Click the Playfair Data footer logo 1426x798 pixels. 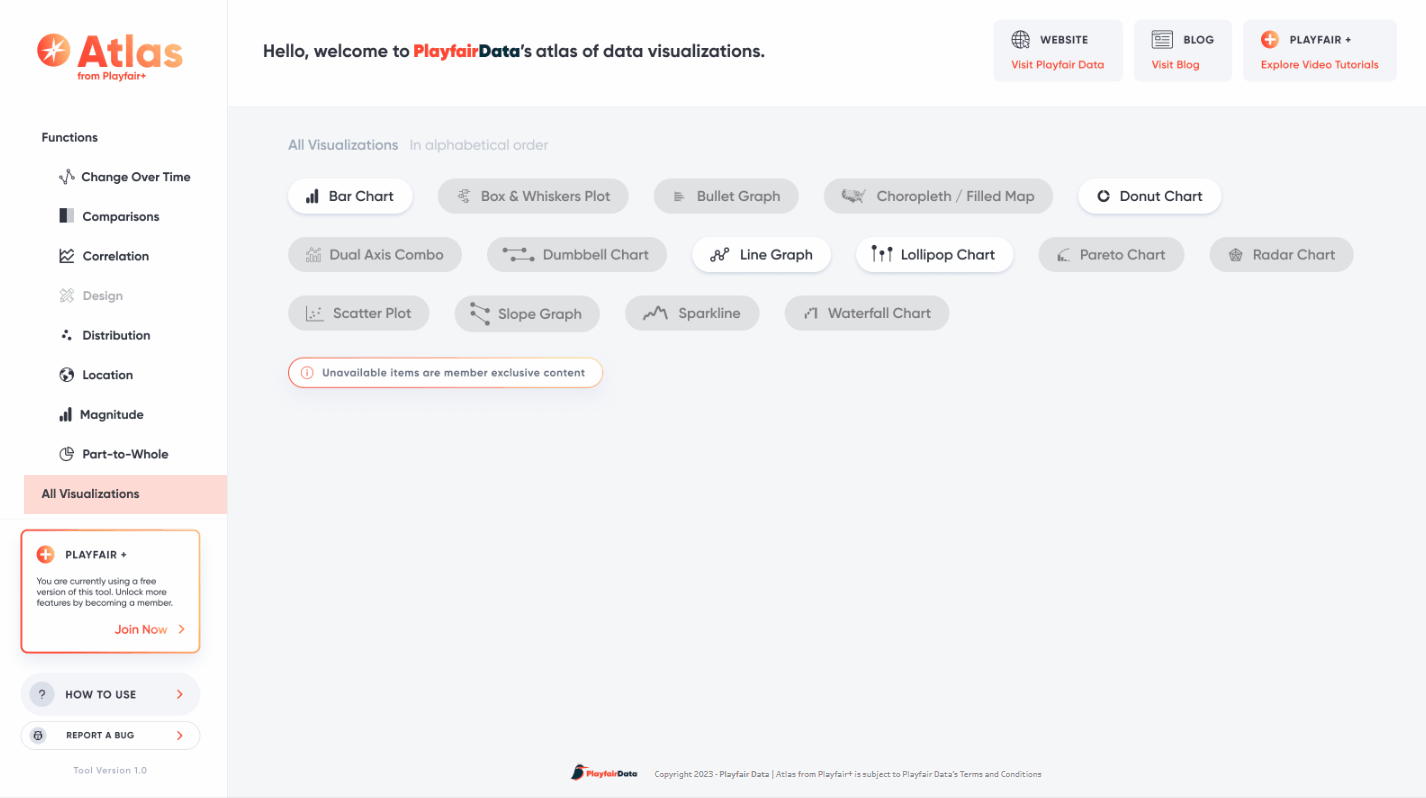[604, 773]
